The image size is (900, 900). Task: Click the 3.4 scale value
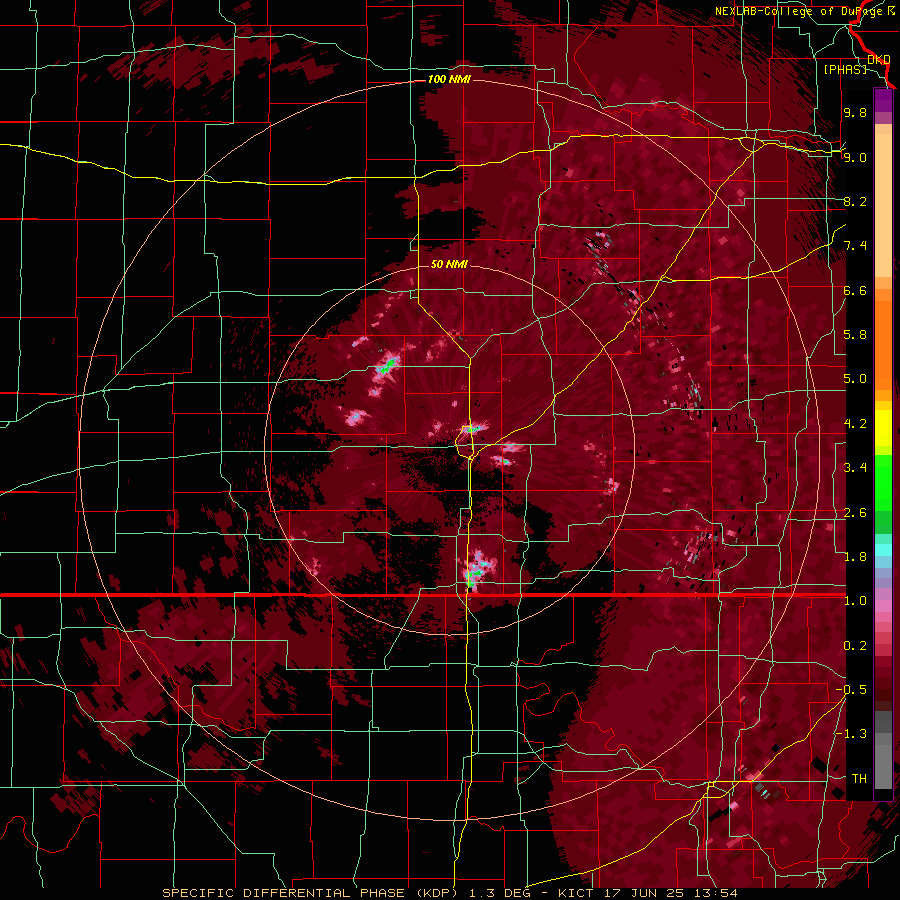855,468
